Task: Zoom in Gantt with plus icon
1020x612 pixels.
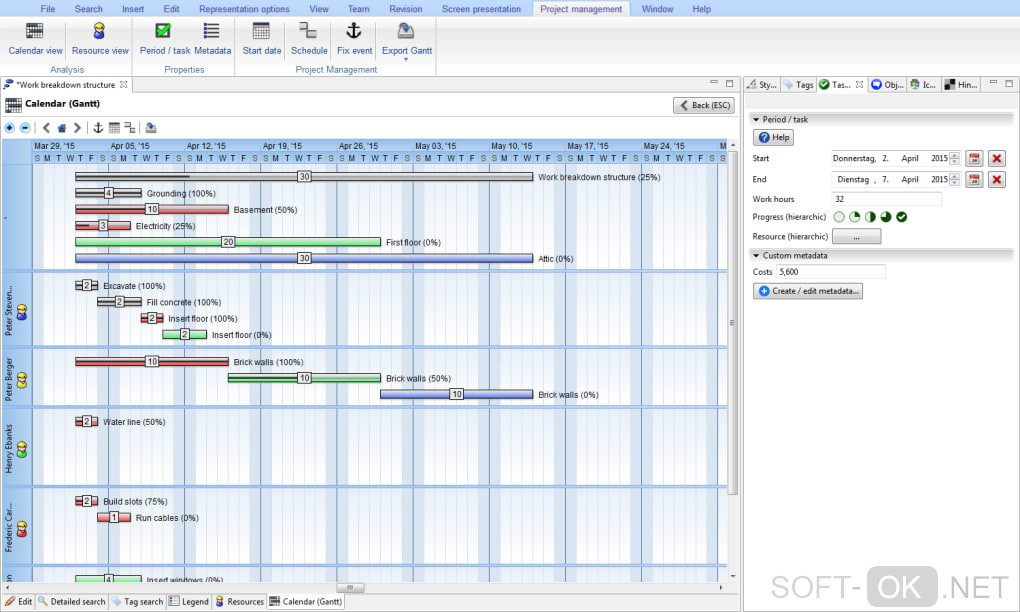Action: click(x=9, y=127)
